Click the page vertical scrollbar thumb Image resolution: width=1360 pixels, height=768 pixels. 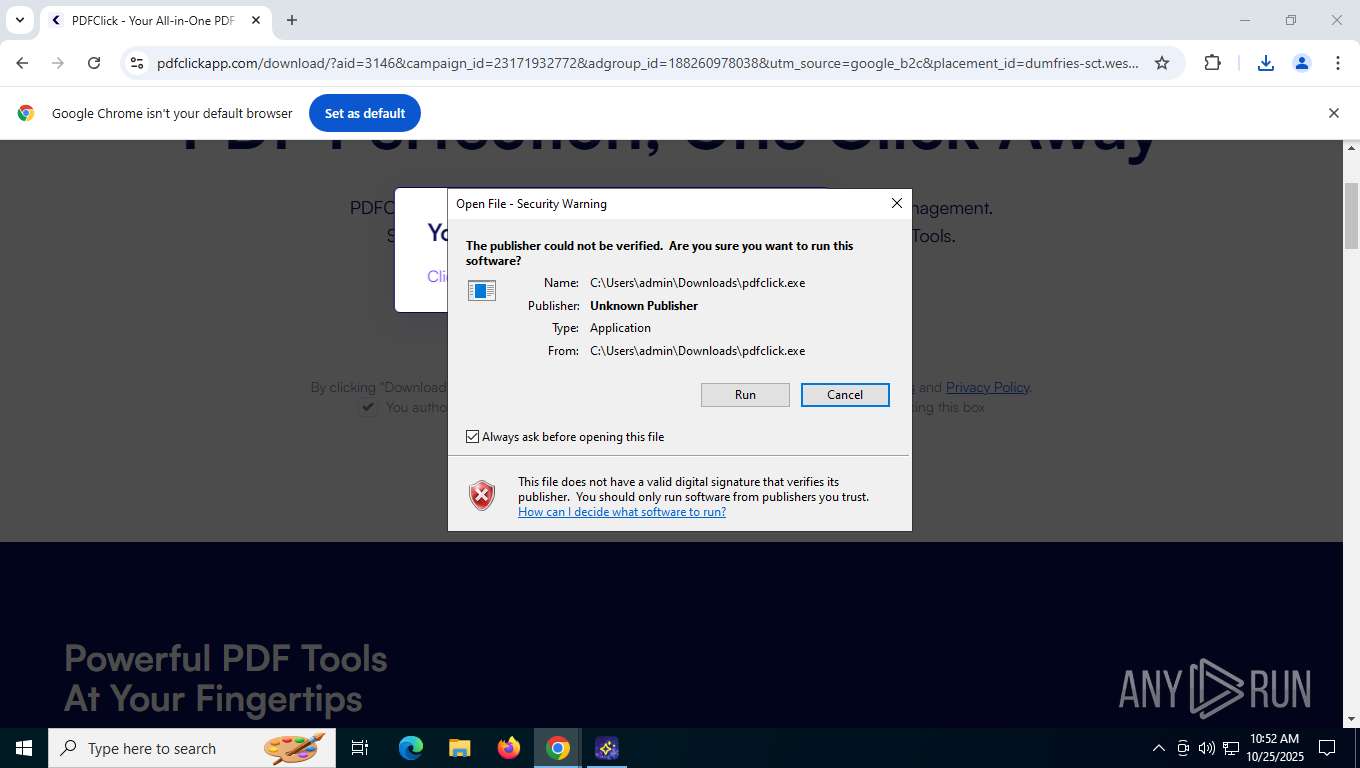tap(1351, 217)
